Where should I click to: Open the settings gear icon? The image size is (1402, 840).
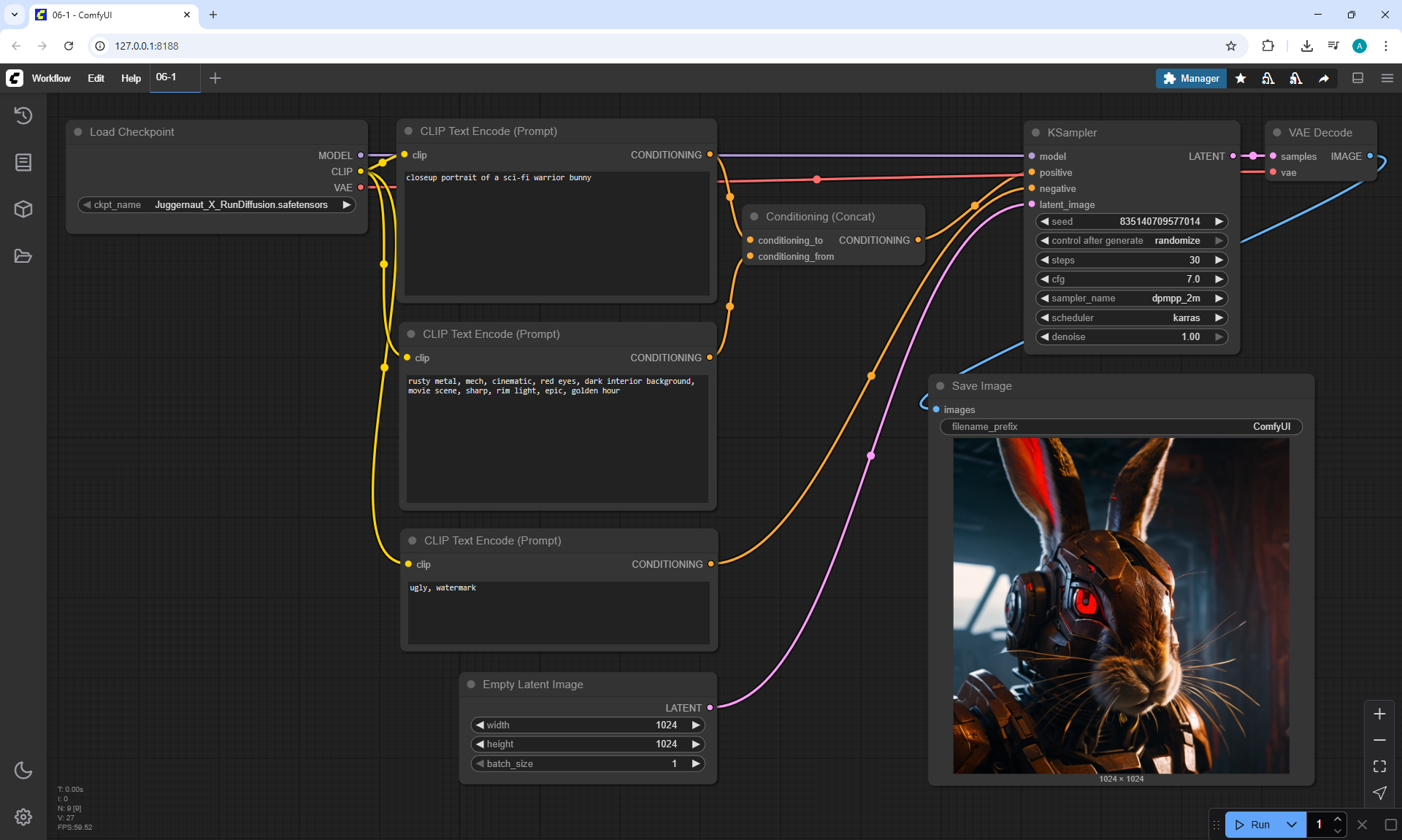tap(23, 817)
